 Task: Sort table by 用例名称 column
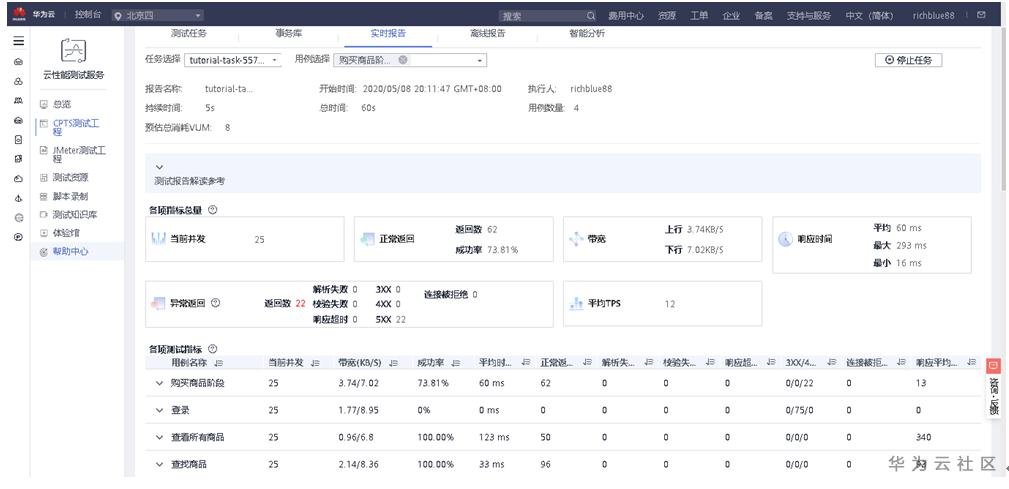(x=218, y=363)
